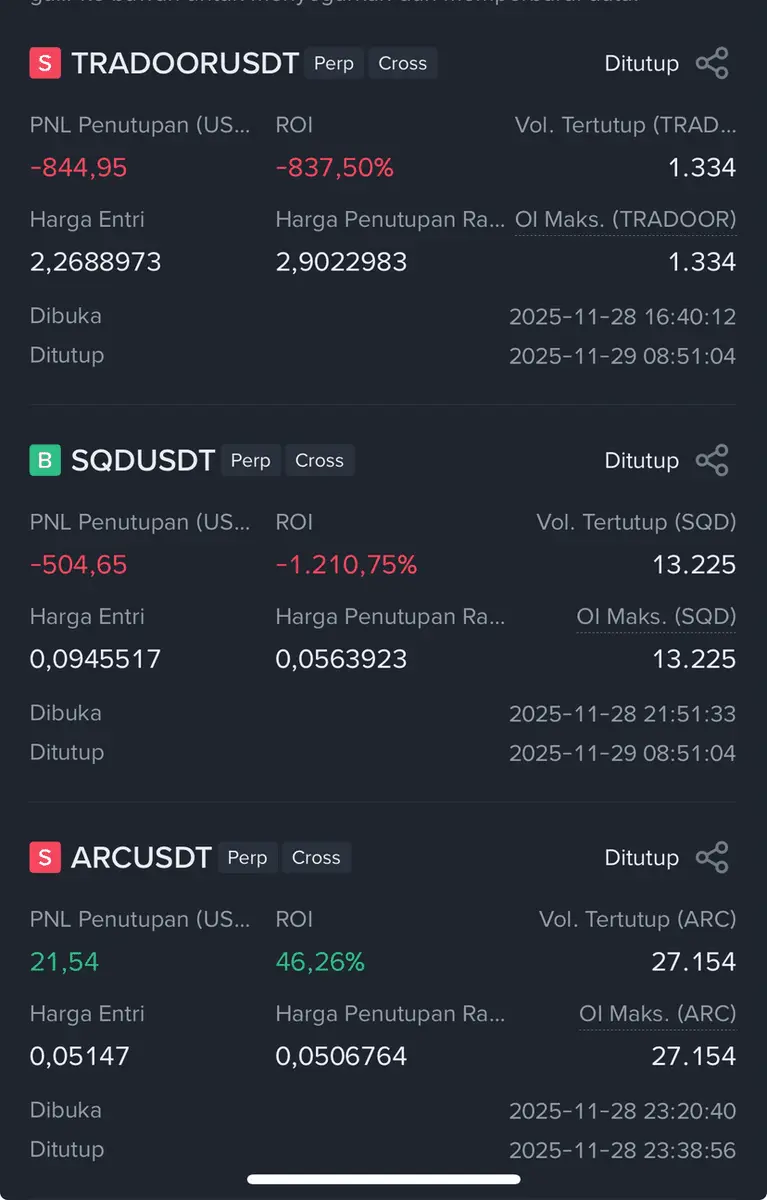The height and width of the screenshot is (1200, 767).
Task: Tap Cross tag on ARCUSDT
Action: (x=316, y=857)
